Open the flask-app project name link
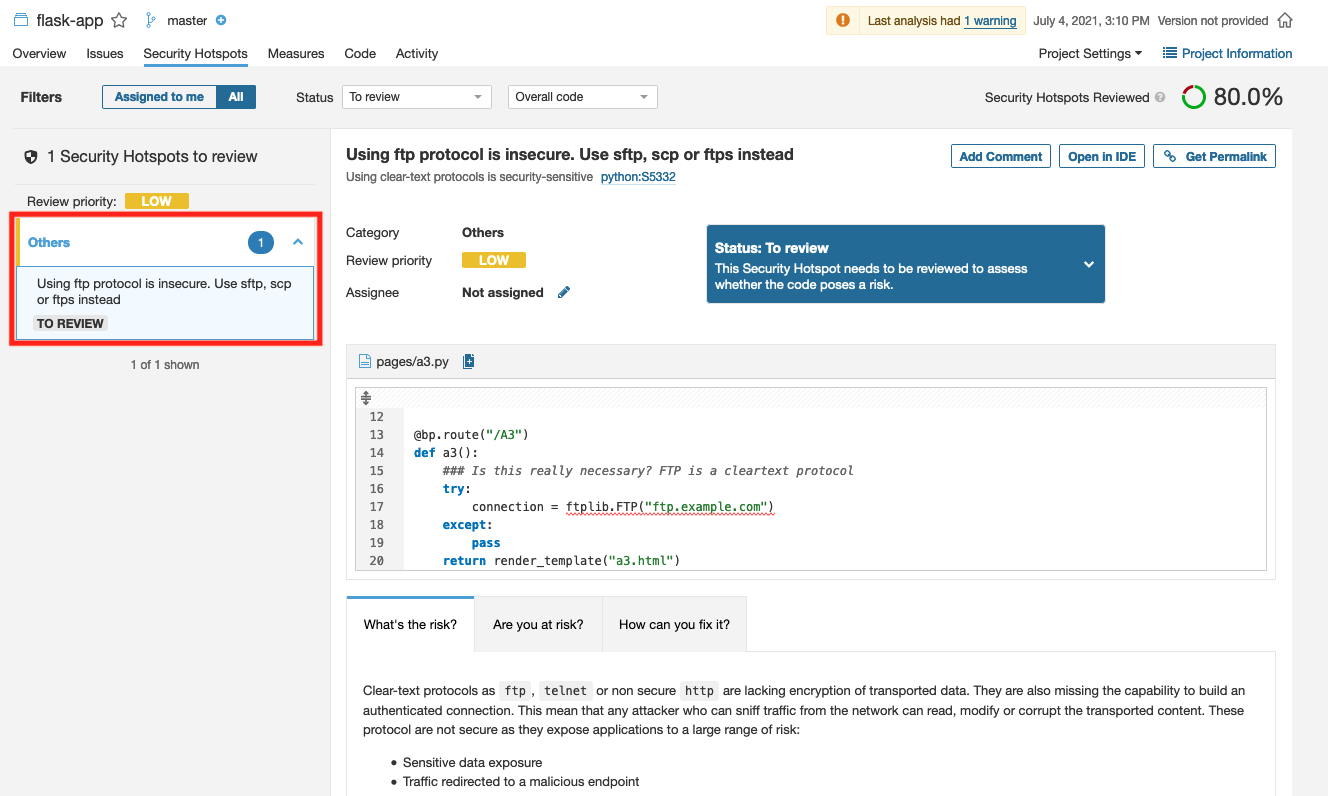 (x=70, y=20)
